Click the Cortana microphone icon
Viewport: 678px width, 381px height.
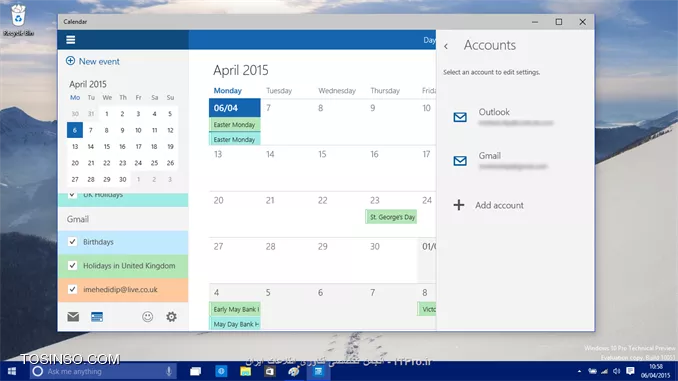coord(169,371)
